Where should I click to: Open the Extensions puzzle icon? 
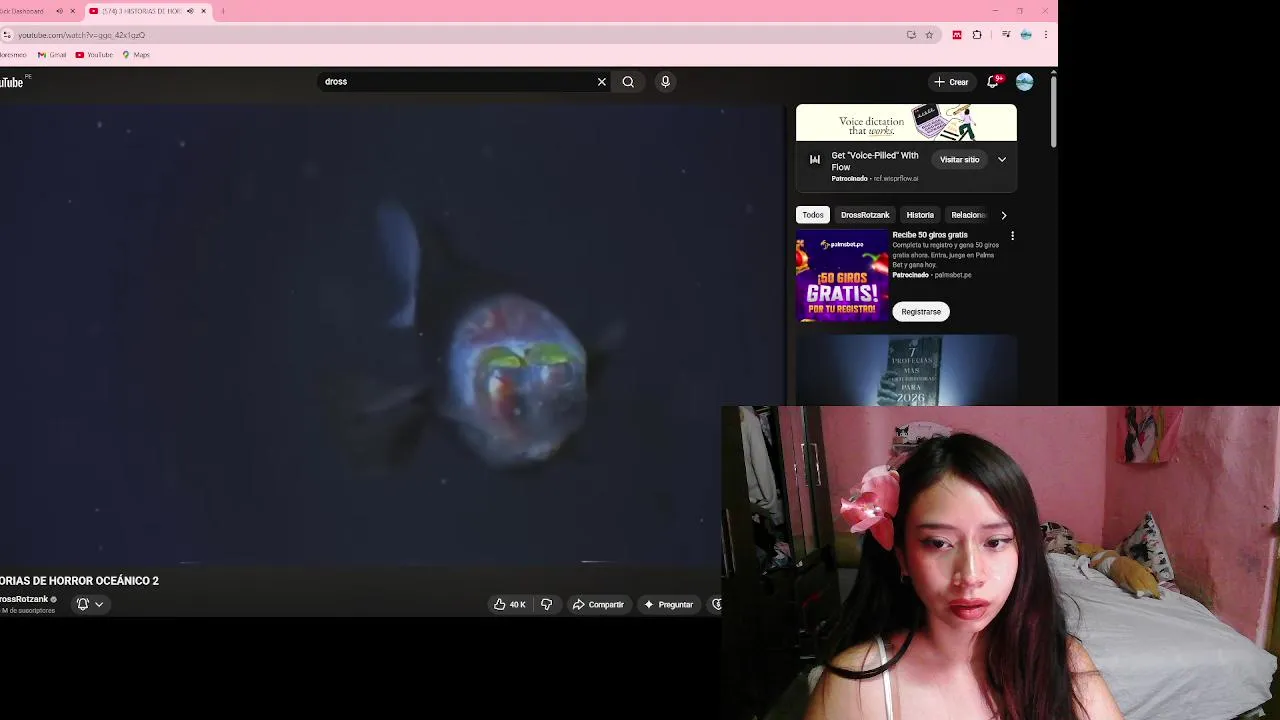tap(977, 35)
